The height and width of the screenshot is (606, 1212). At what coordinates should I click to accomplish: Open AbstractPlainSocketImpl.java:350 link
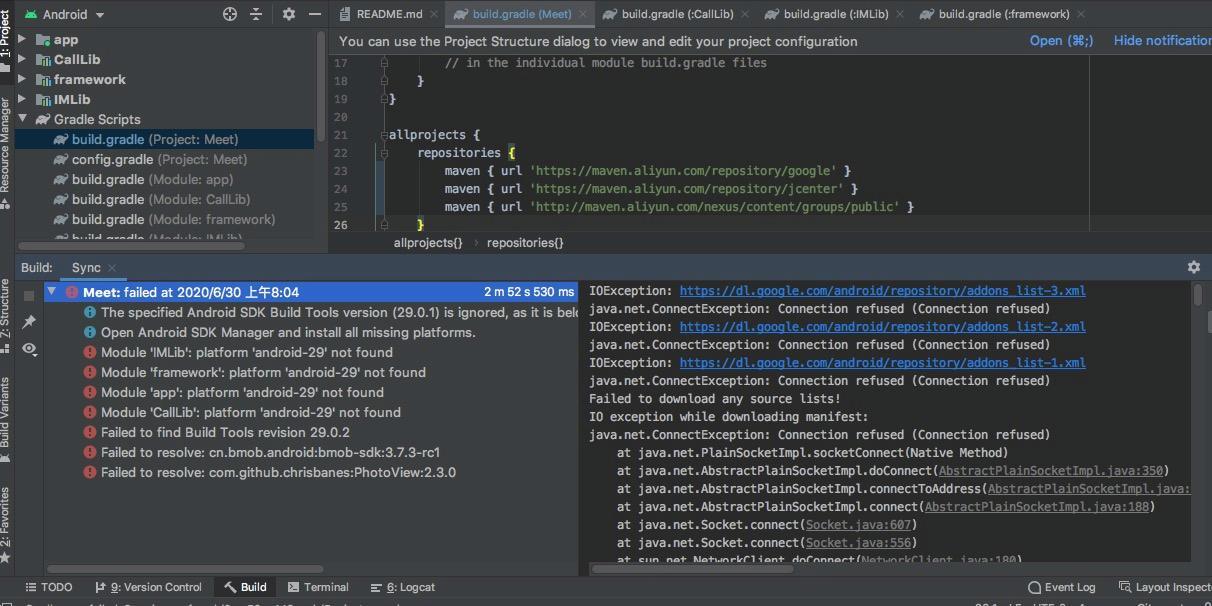(x=1053, y=471)
